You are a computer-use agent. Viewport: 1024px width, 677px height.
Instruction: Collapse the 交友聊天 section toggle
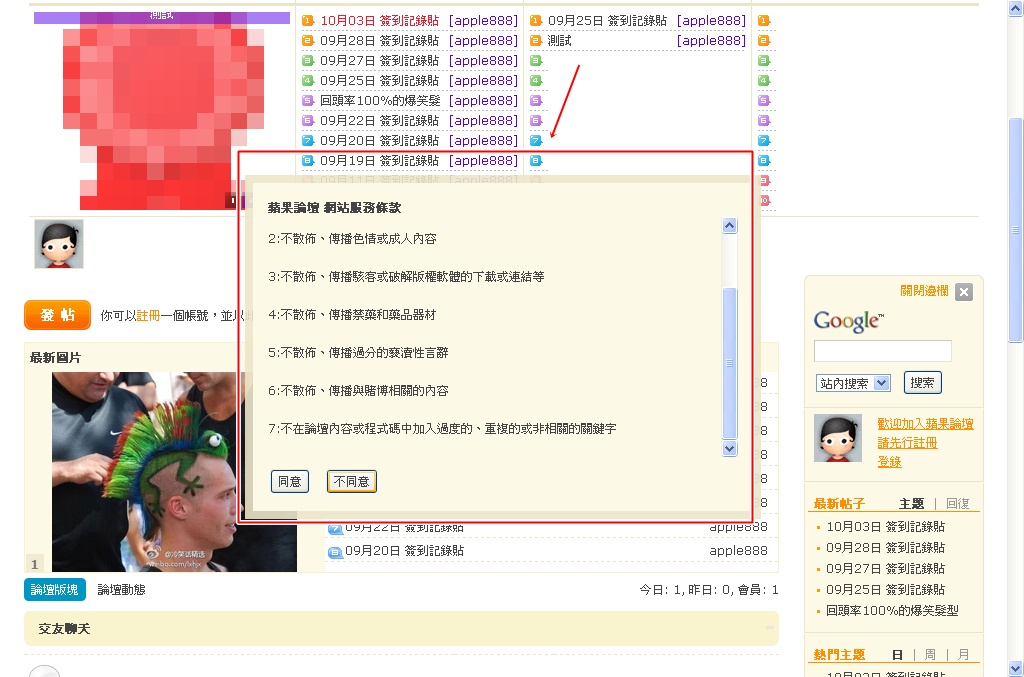pyautogui.click(x=770, y=627)
